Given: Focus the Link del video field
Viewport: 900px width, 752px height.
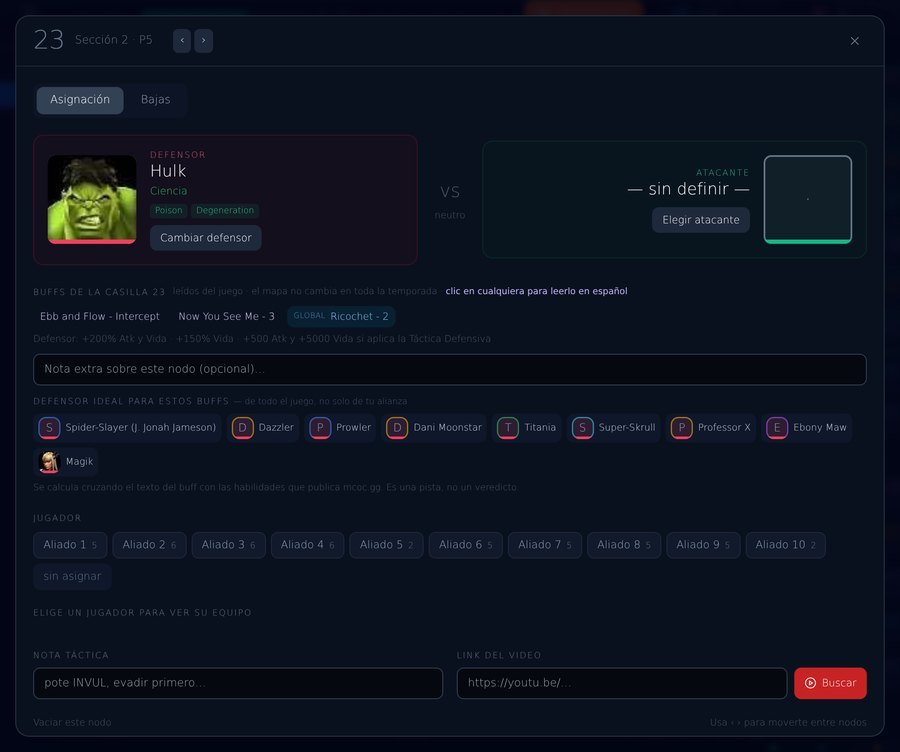Looking at the screenshot, I should coord(622,683).
